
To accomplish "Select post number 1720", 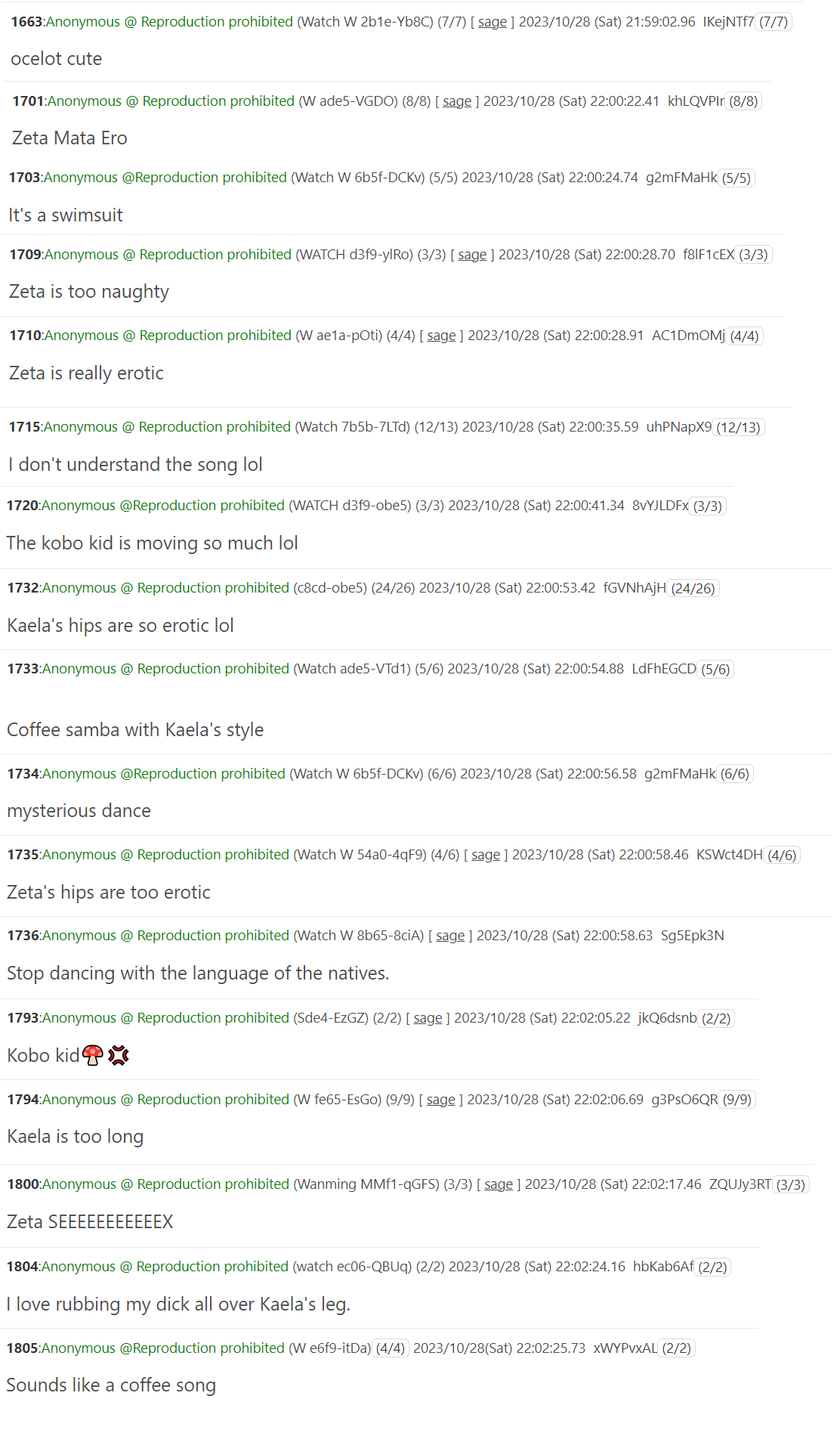I will tap(22, 506).
